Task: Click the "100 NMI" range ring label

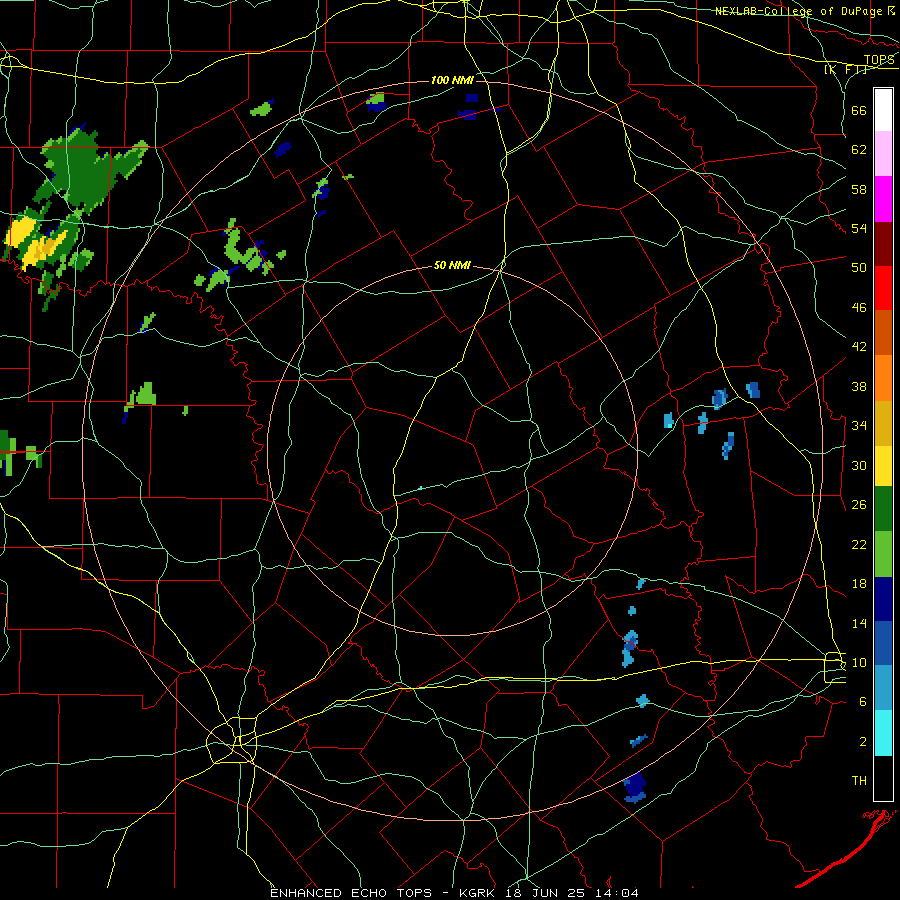Action: tap(452, 80)
